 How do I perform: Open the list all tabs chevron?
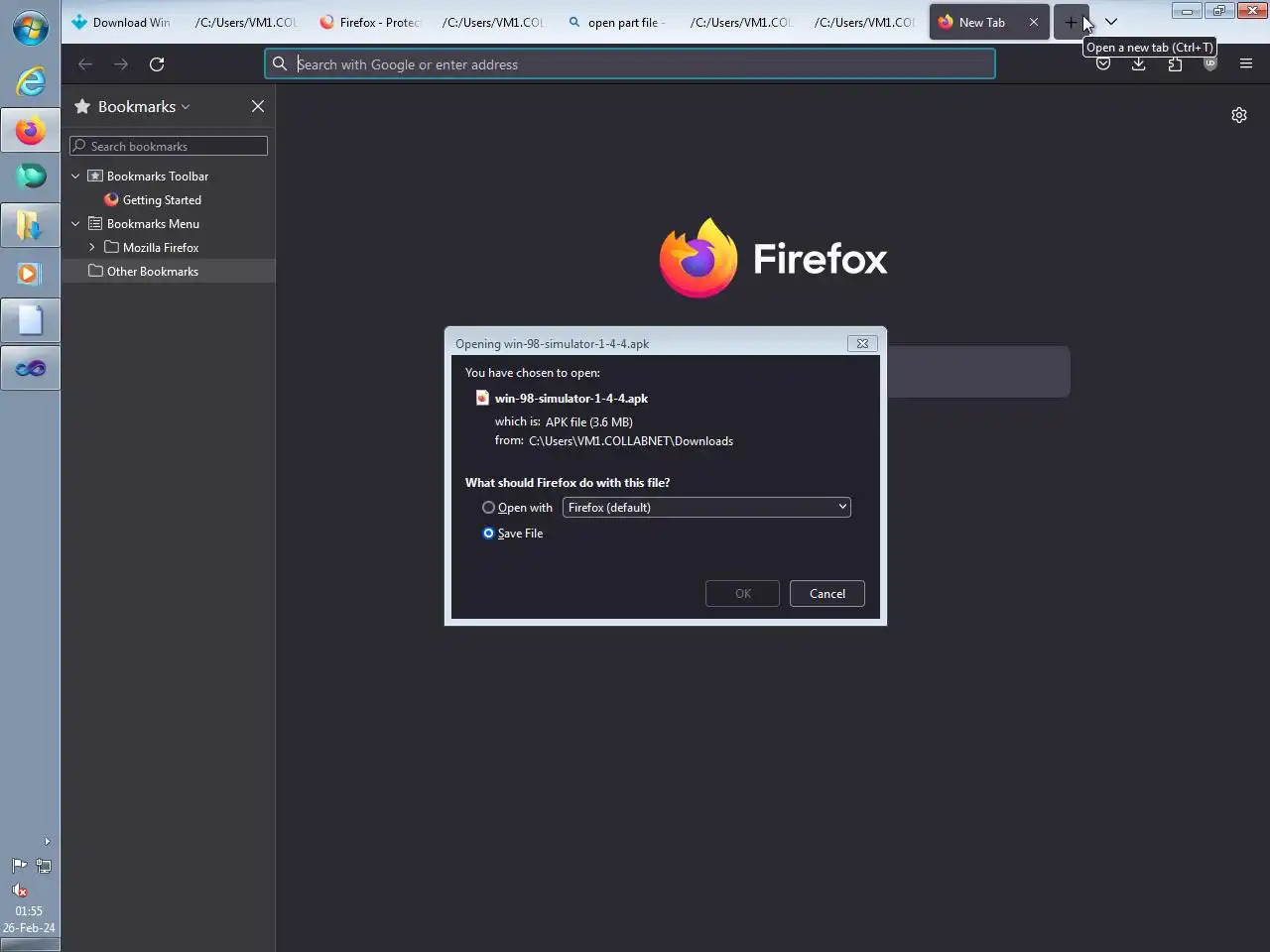1111,22
